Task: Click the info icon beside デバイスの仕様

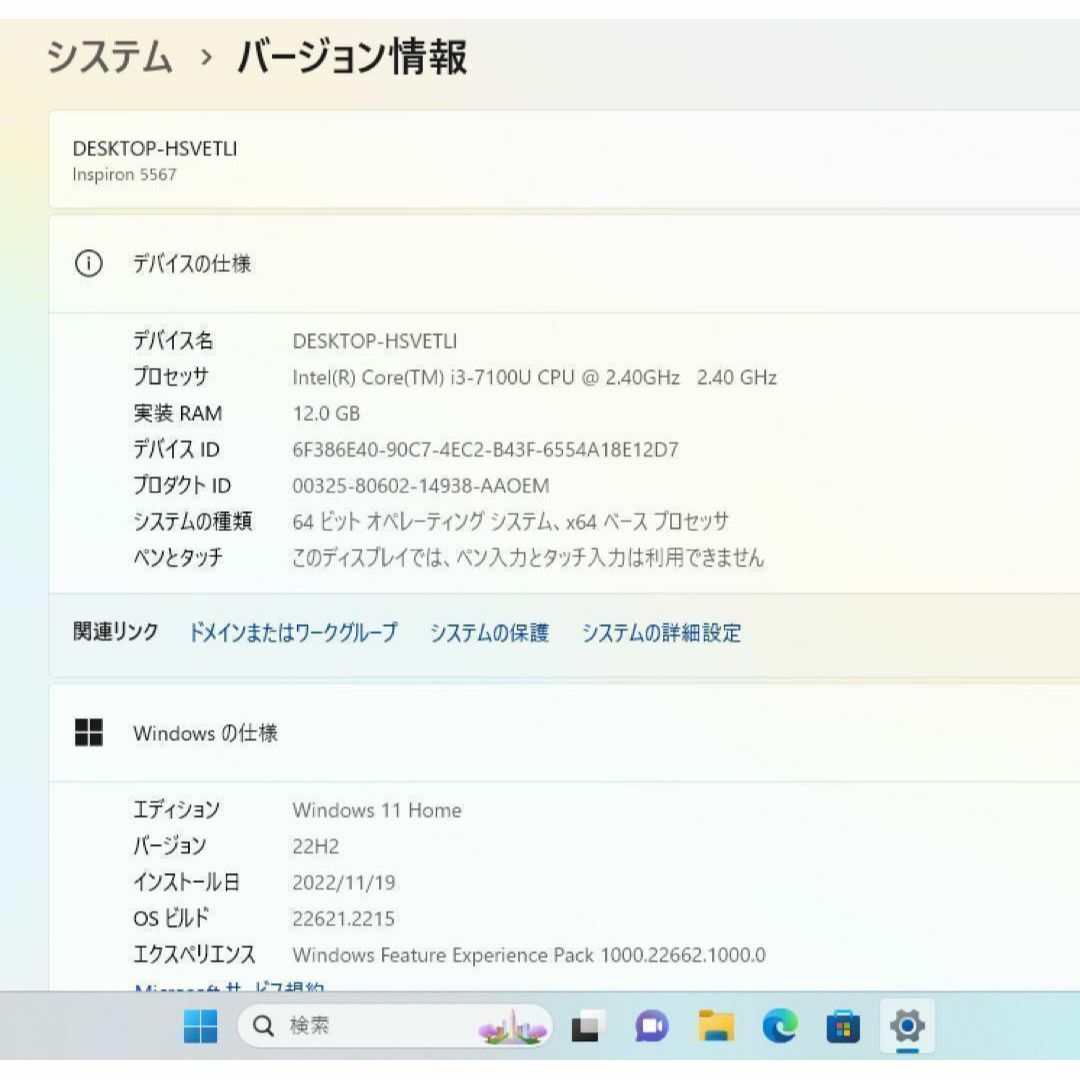Action: click(88, 263)
